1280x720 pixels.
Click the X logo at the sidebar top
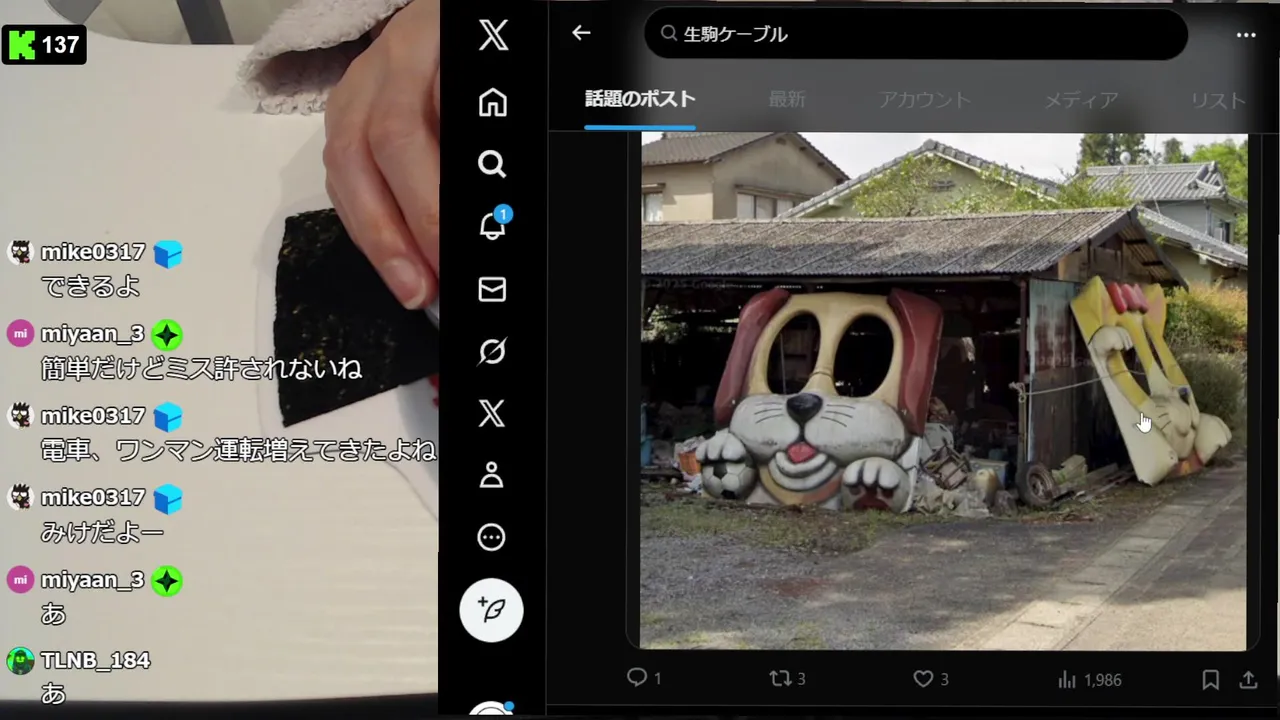[x=493, y=36]
